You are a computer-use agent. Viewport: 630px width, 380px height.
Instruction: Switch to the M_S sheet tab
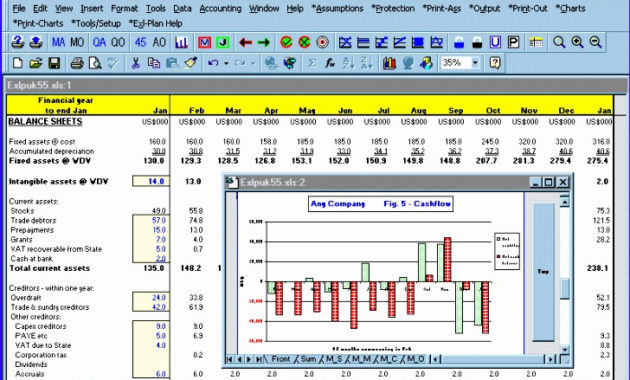(x=334, y=359)
